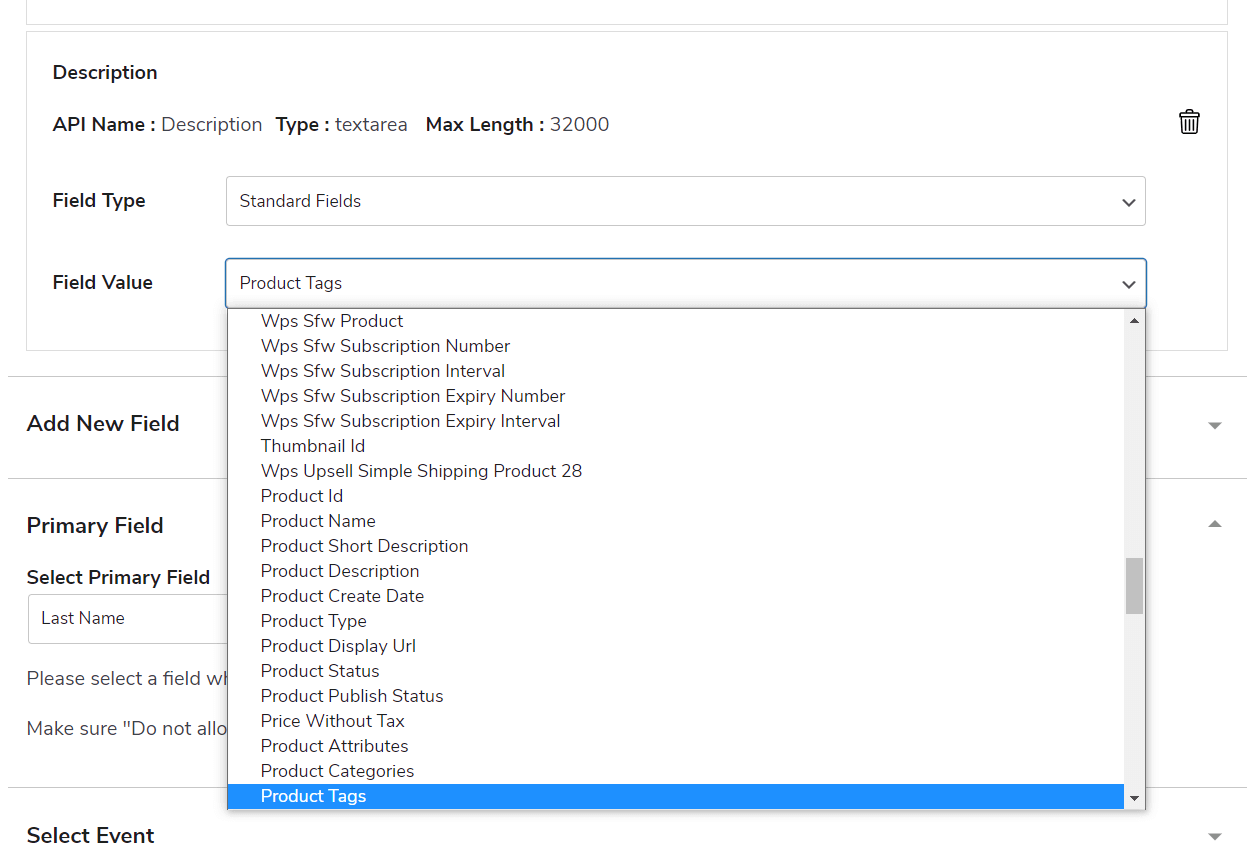Select Wps Sfw Subscription Number option
This screenshot has width=1256, height=860.
pos(385,346)
